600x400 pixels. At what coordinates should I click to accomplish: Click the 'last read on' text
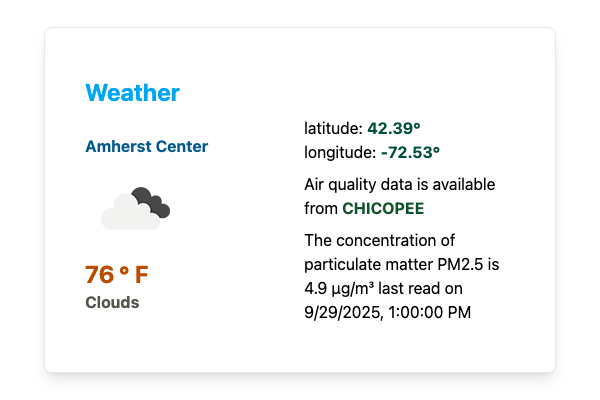click(424, 289)
